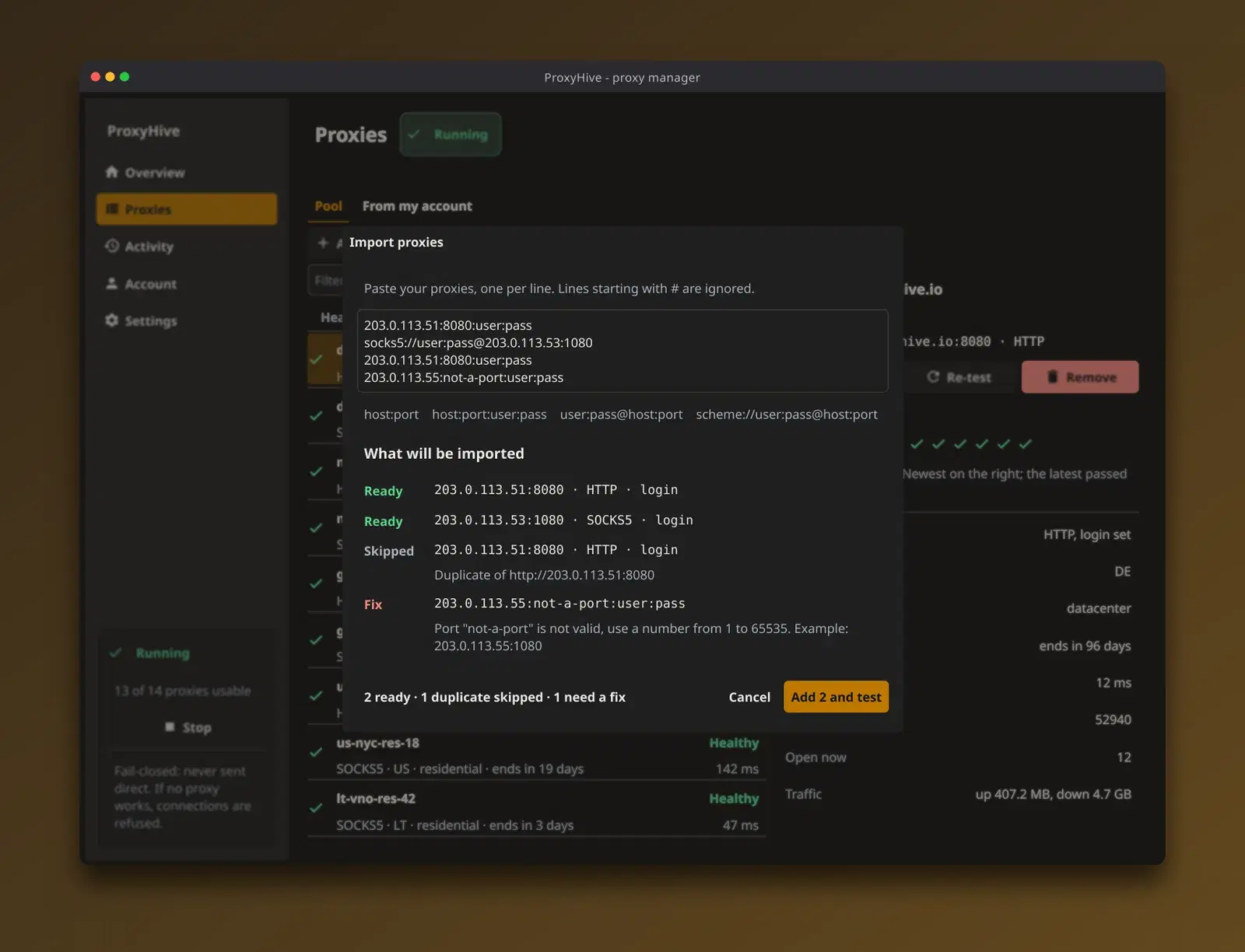Click the 'ends in 96 days' value
This screenshot has width=1245, height=952.
tap(1085, 646)
